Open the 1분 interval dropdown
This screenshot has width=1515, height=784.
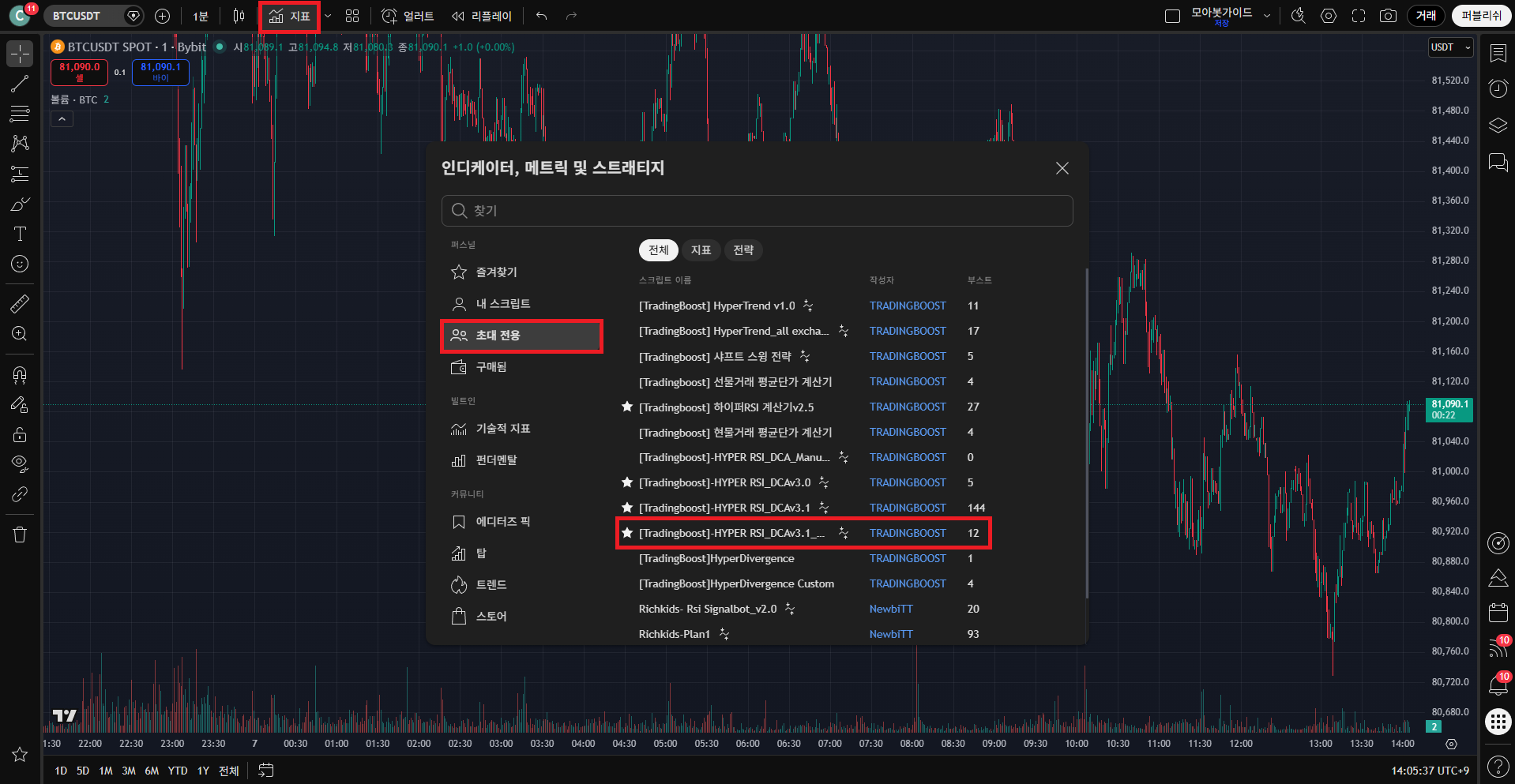tap(201, 16)
